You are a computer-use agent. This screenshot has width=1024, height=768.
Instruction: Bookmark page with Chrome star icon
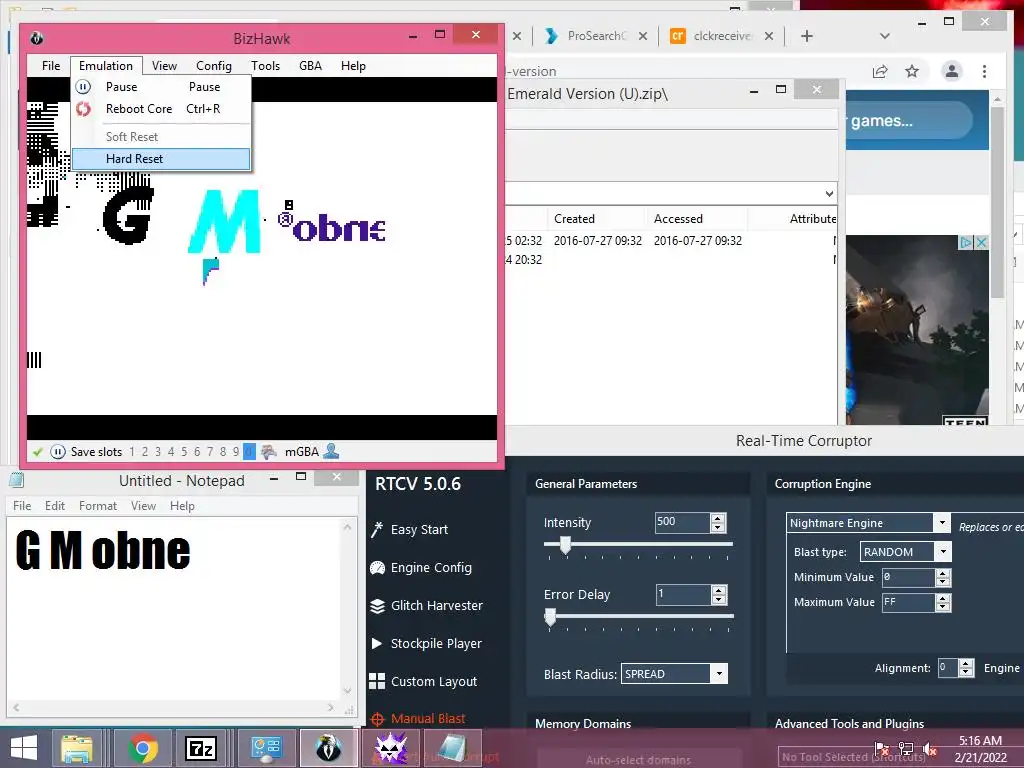tap(912, 71)
